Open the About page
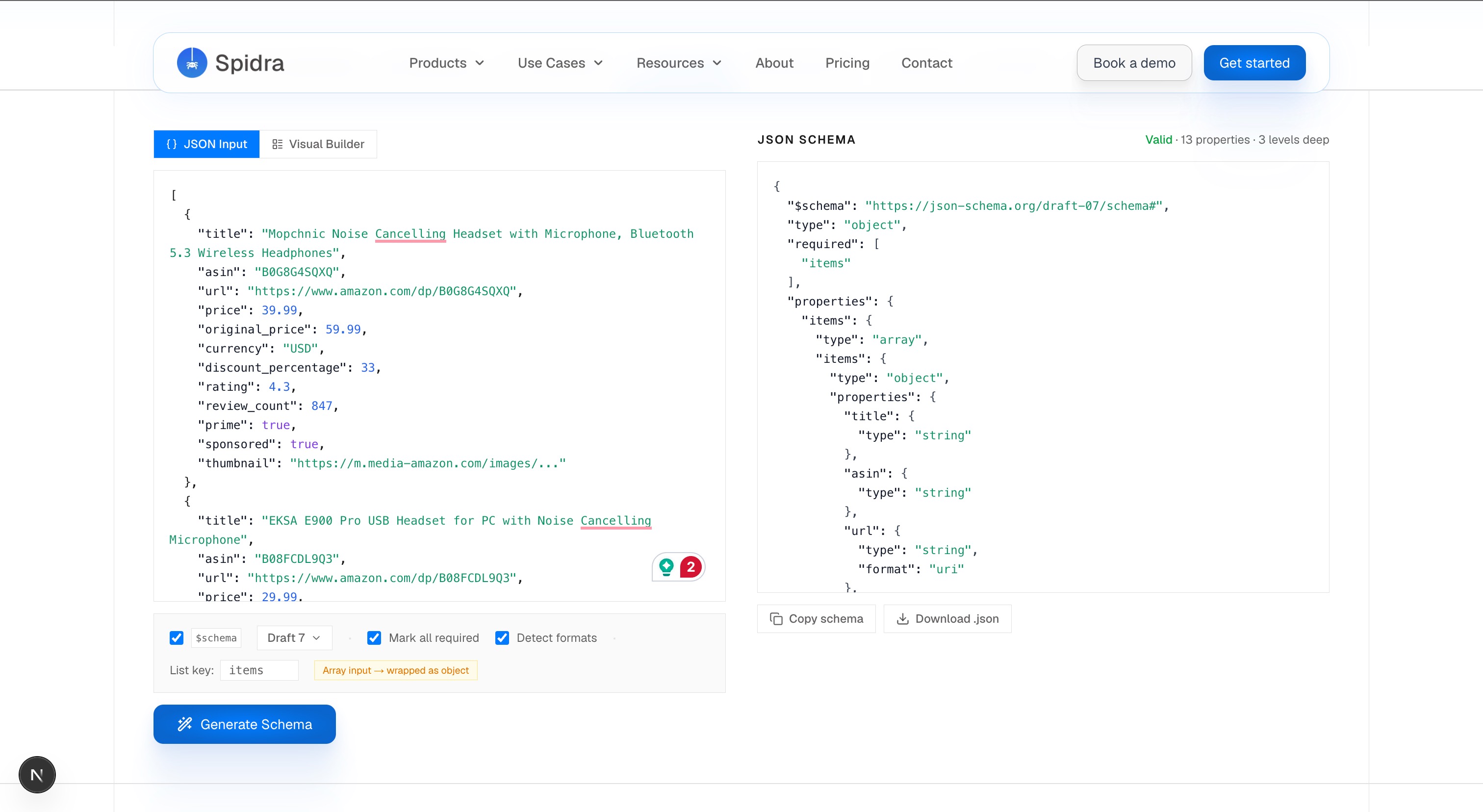1483x812 pixels. pyautogui.click(x=774, y=63)
